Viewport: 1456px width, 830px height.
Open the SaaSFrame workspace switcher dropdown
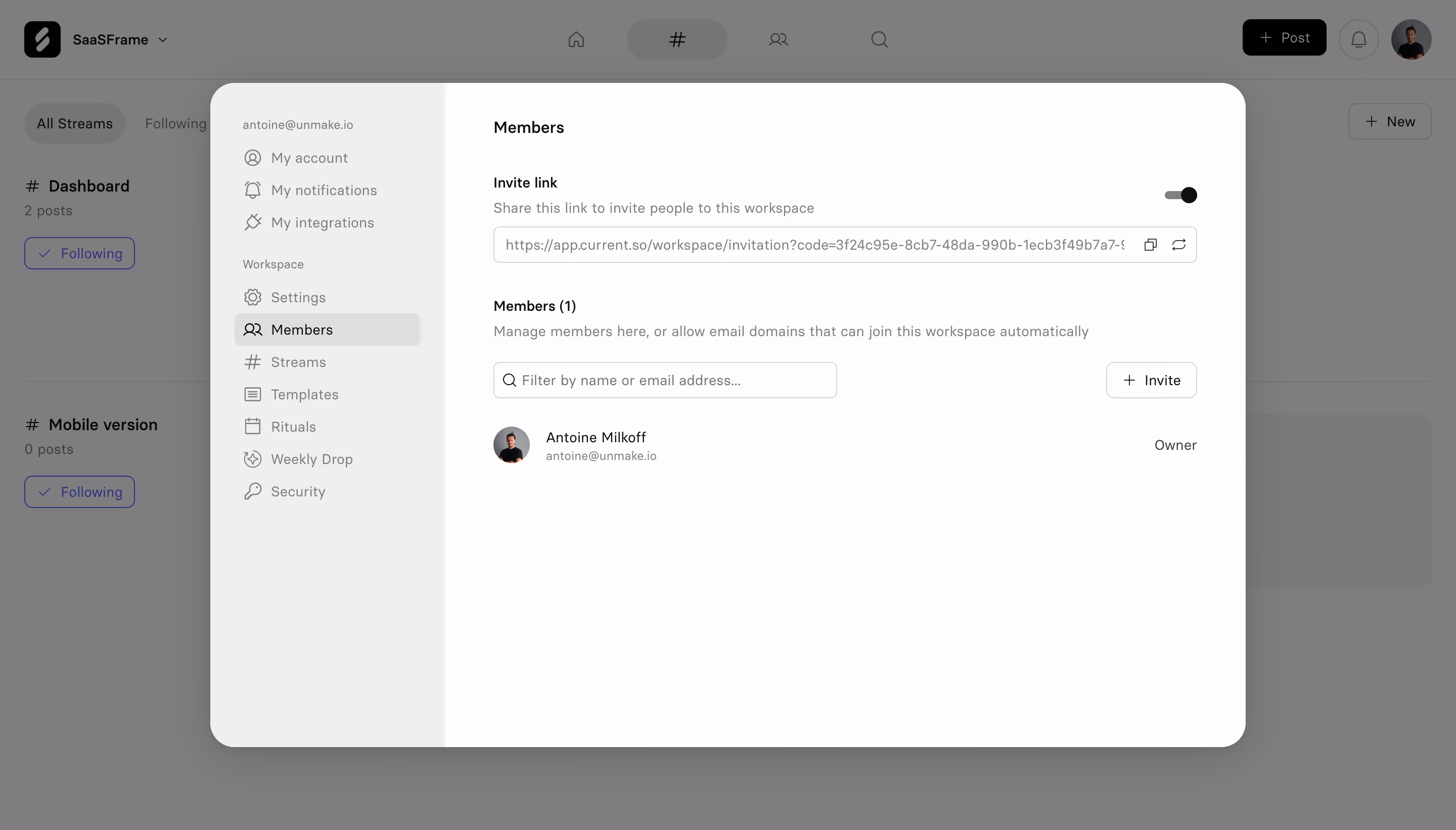pyautogui.click(x=120, y=39)
